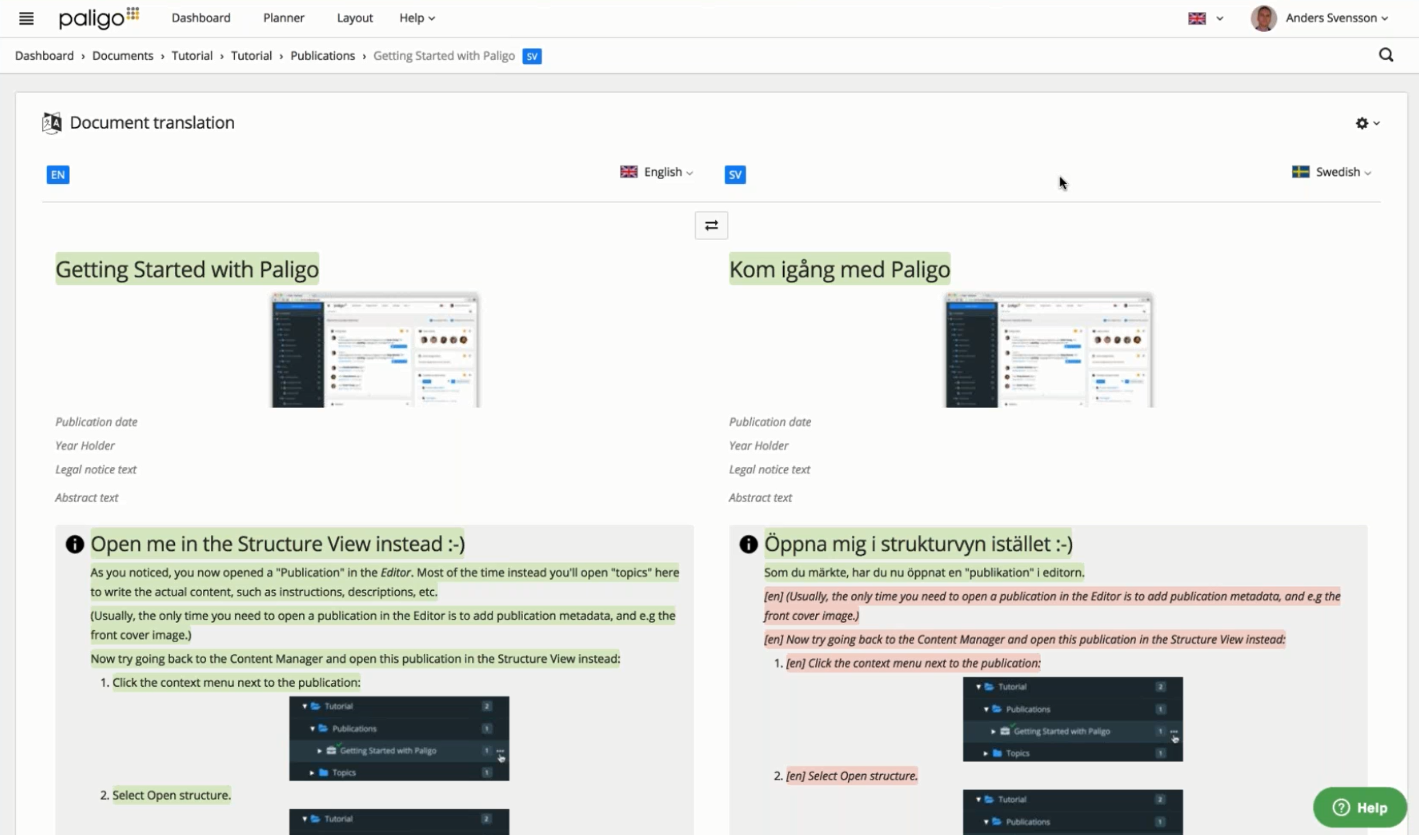
Task: Click the Kom igång med Paligo heading
Action: click(x=840, y=269)
